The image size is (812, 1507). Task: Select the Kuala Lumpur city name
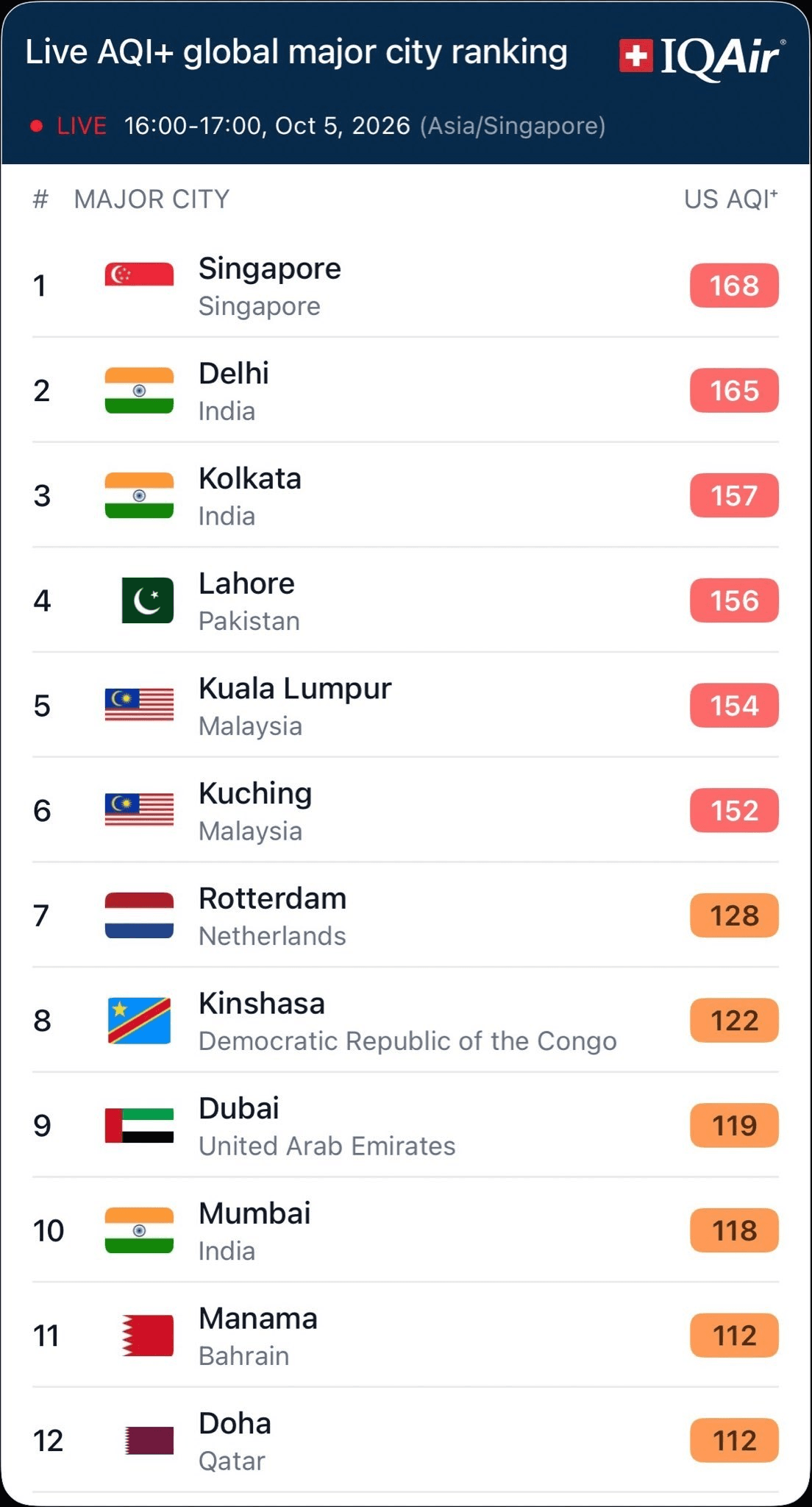[x=295, y=689]
